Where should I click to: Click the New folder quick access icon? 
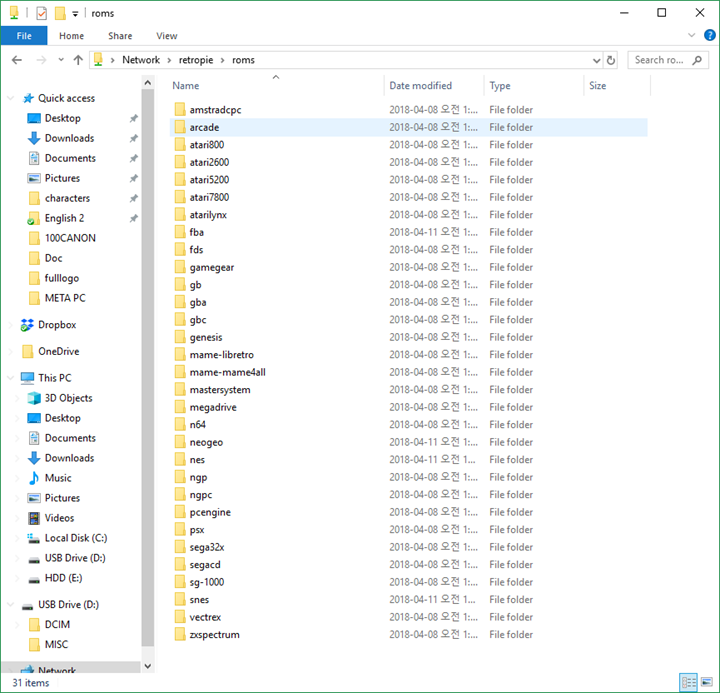pyautogui.click(x=60, y=13)
